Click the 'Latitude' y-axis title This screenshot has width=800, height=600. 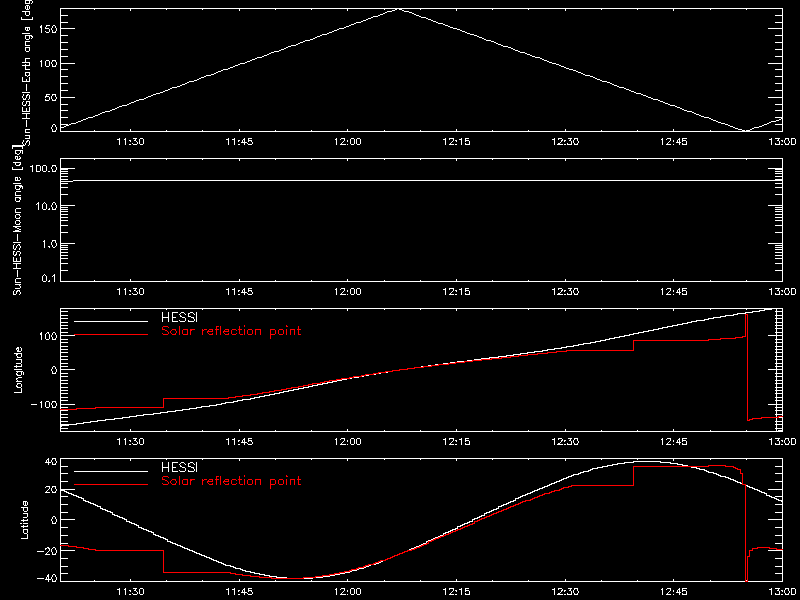24,519
